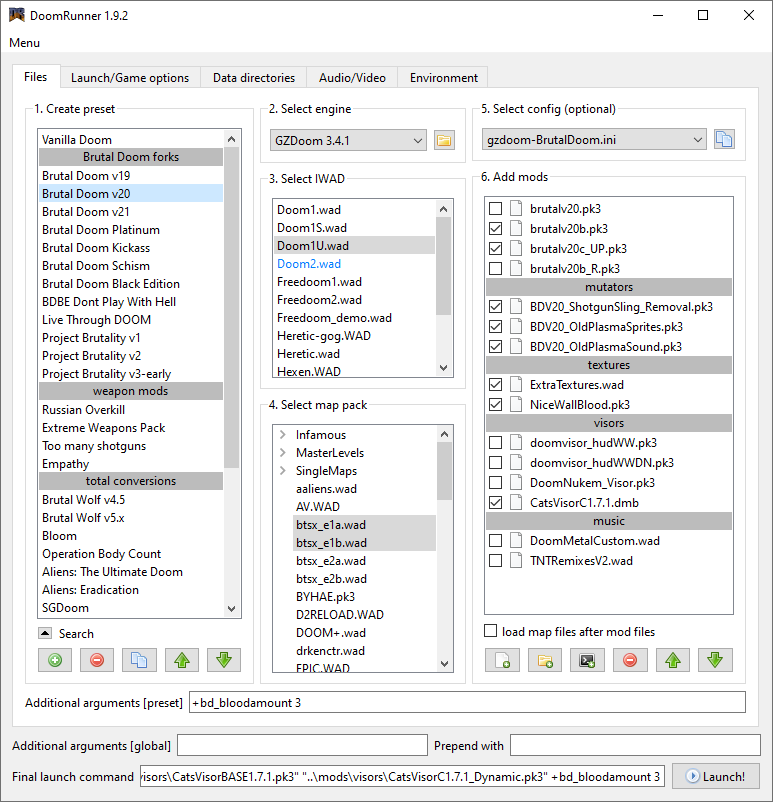Clone the selected preset
This screenshot has width=773, height=802.
(x=139, y=660)
